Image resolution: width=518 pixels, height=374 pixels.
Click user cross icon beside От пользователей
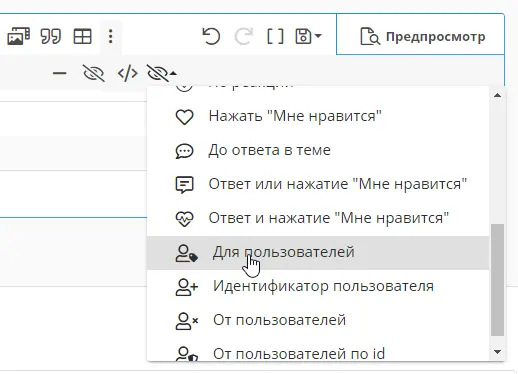click(187, 321)
